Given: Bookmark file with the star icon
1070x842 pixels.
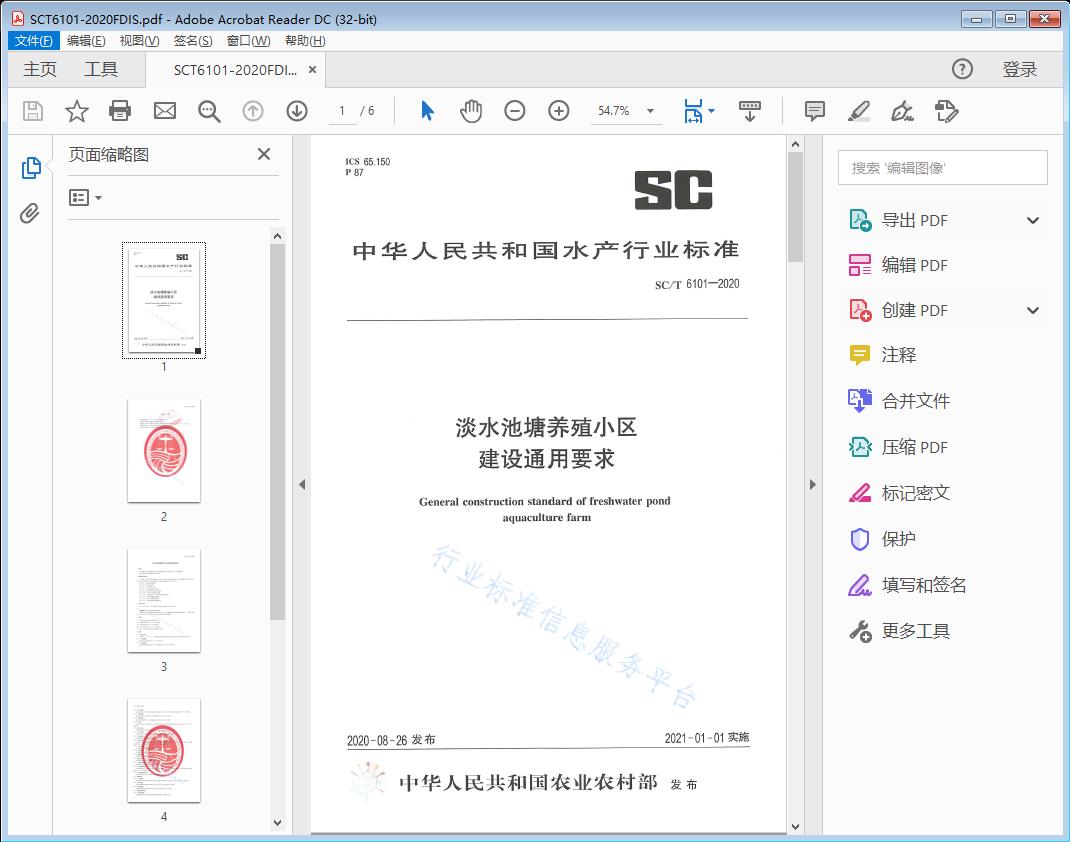Looking at the screenshot, I should pos(77,111).
